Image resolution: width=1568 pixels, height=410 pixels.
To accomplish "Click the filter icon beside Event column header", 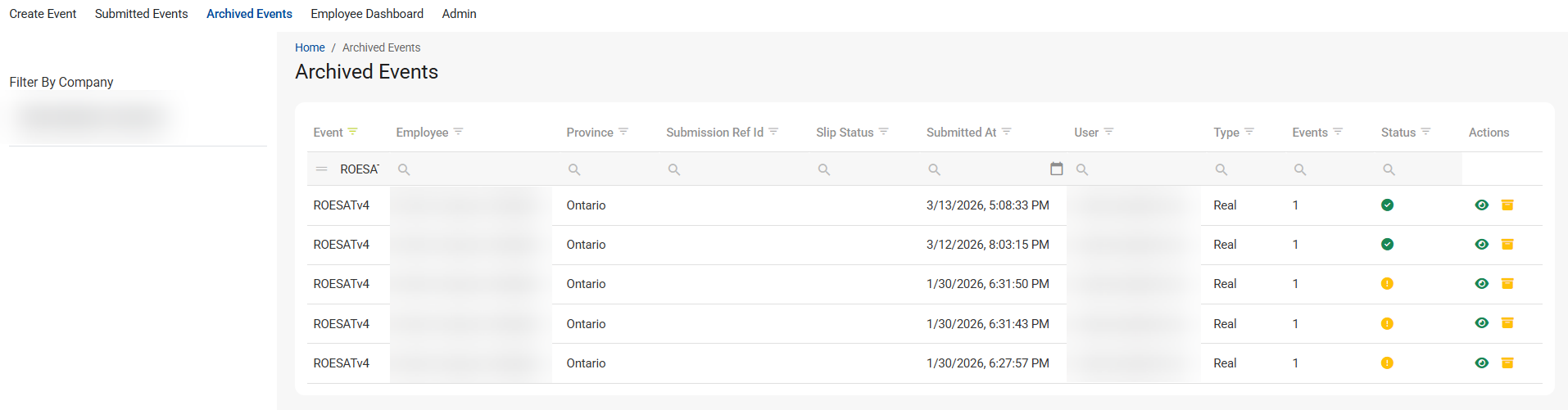I will 352,132.
